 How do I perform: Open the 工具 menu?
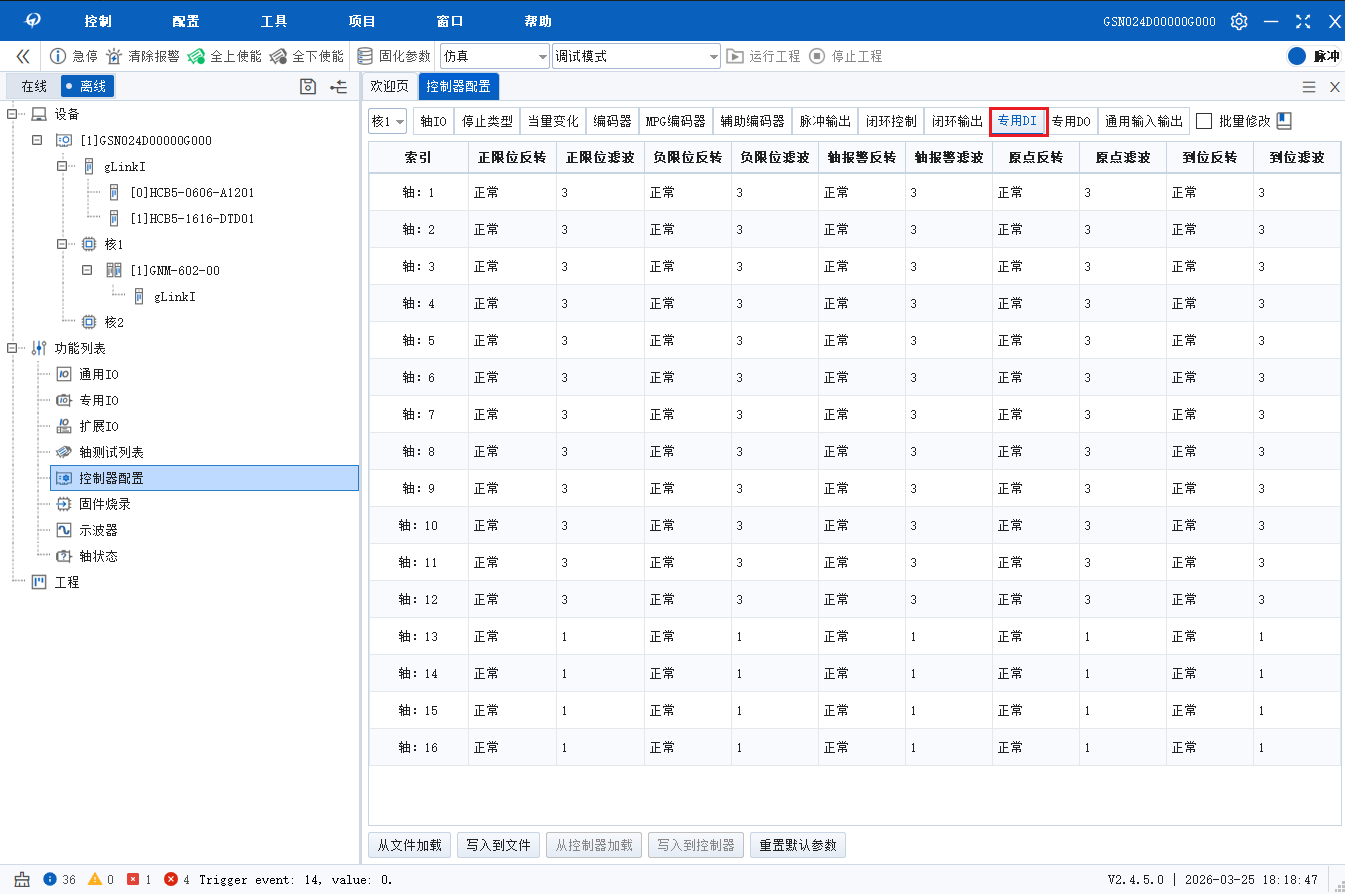(274, 21)
